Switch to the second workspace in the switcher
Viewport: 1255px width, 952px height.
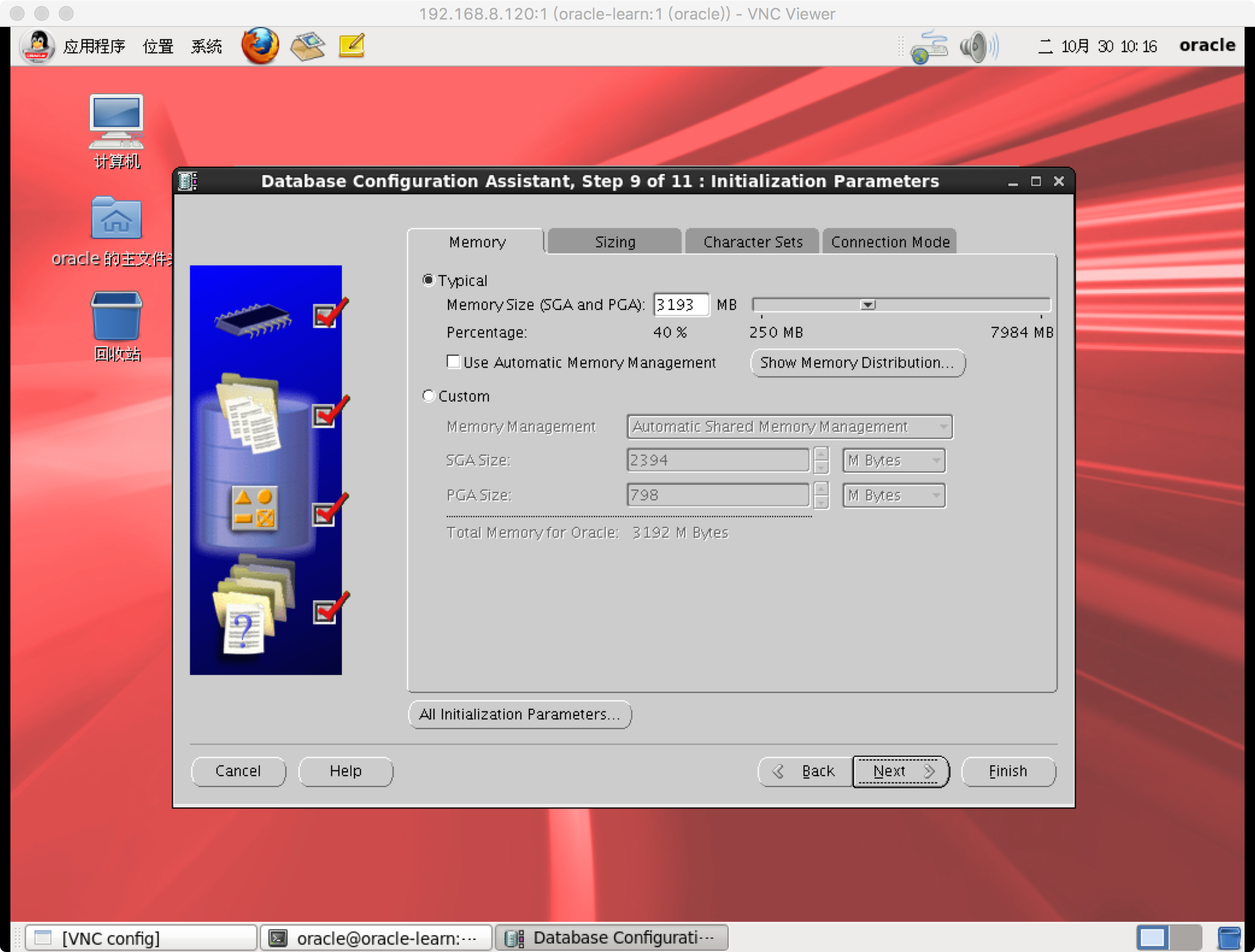pyautogui.click(x=1186, y=938)
